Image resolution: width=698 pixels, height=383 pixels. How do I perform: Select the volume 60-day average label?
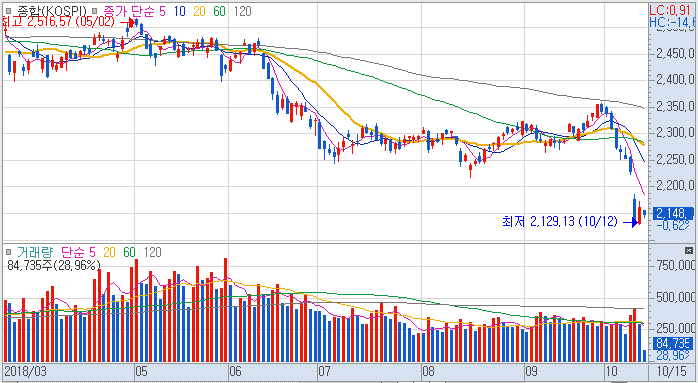(x=129, y=253)
